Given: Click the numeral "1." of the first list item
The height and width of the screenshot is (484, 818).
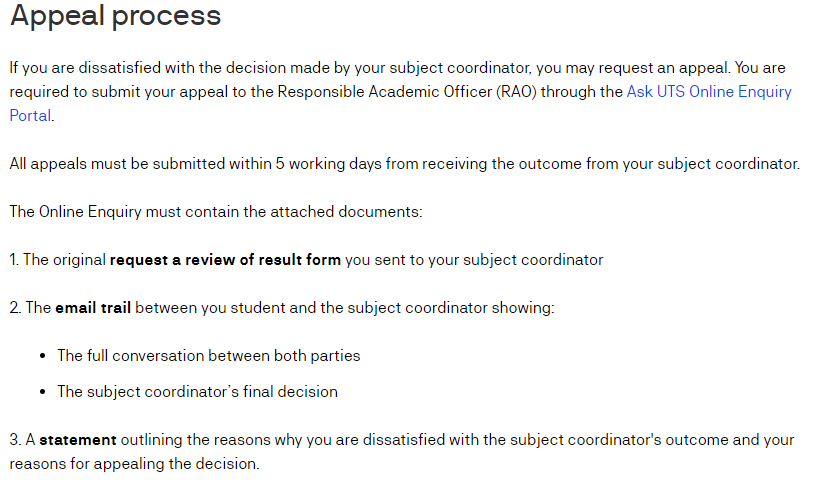Looking at the screenshot, I should click(14, 260).
